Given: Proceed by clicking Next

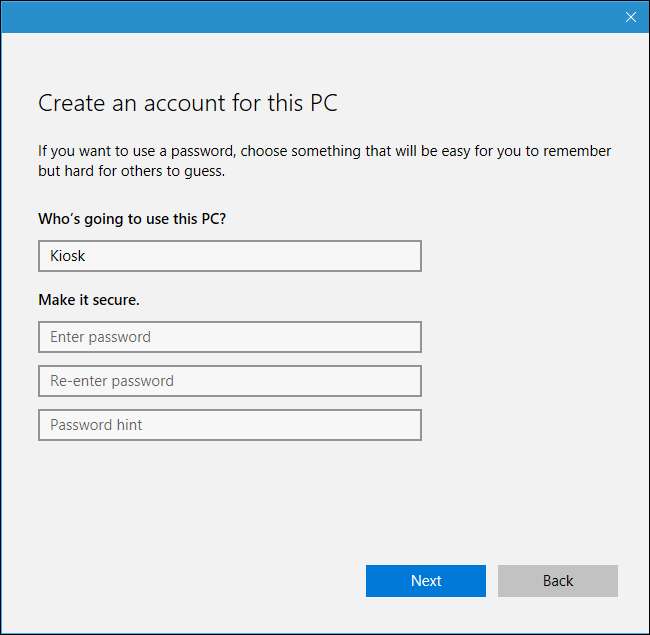Looking at the screenshot, I should (x=425, y=581).
